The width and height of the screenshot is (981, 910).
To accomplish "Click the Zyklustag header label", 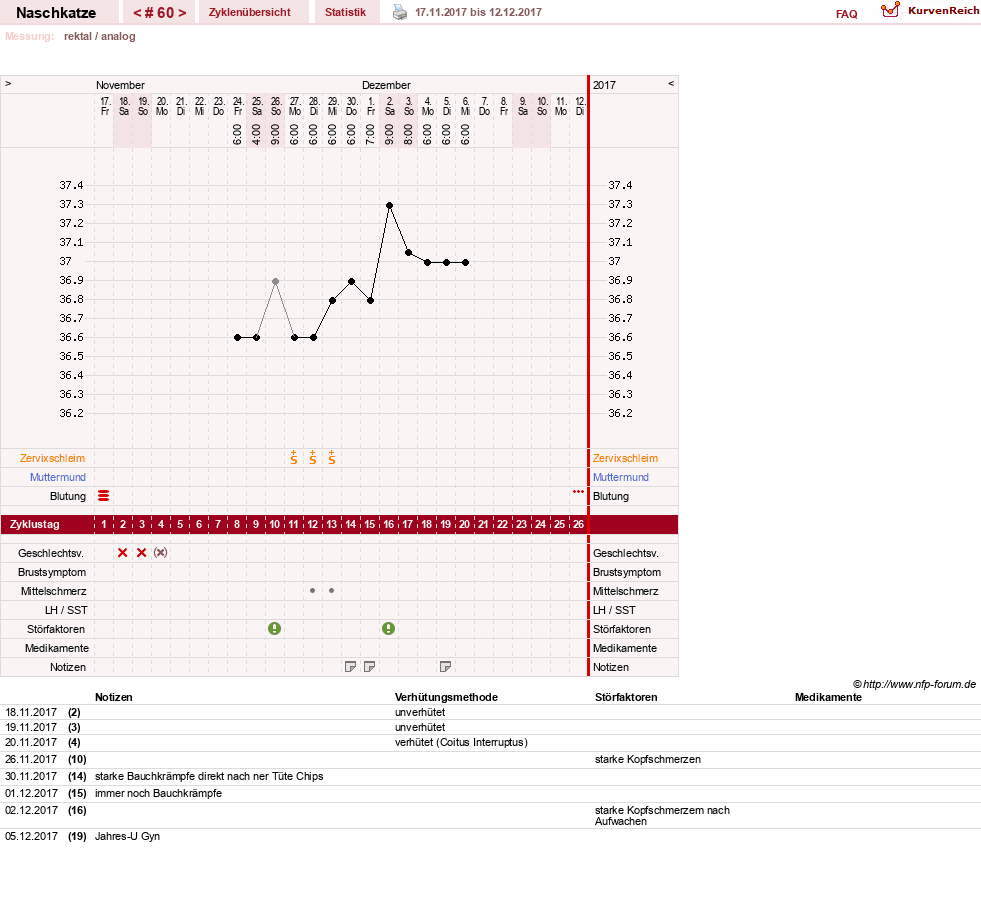I will coord(34,525).
